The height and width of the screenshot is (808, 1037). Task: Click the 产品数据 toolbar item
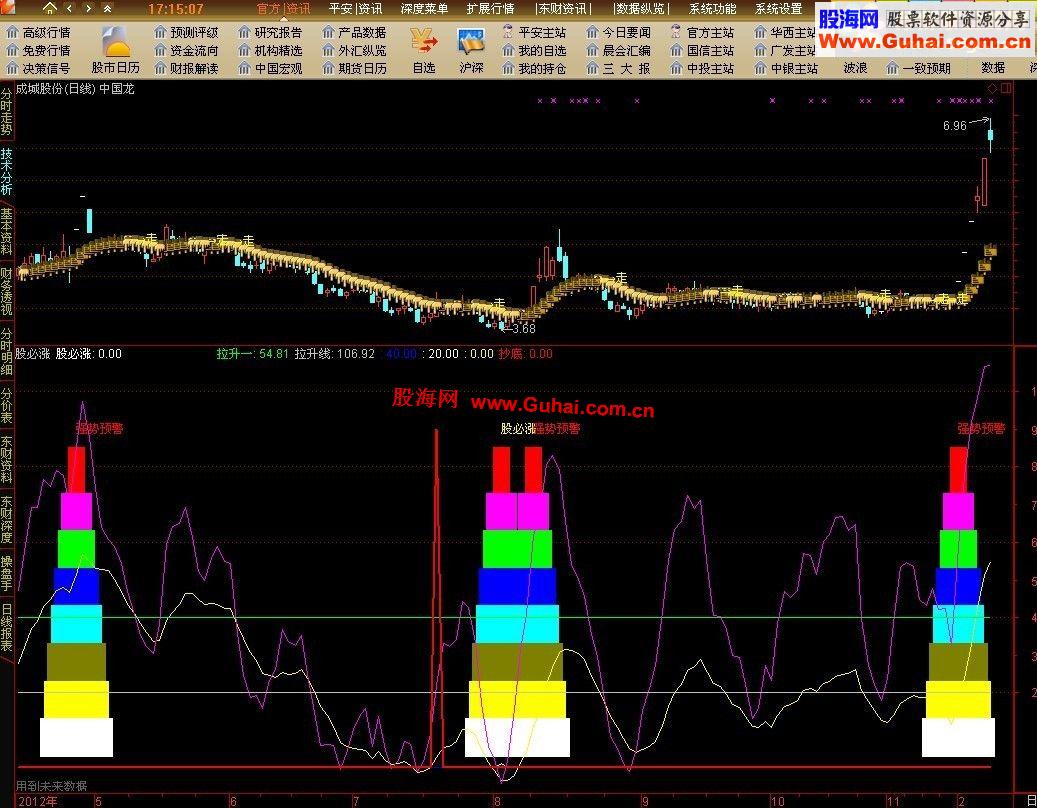pos(354,32)
